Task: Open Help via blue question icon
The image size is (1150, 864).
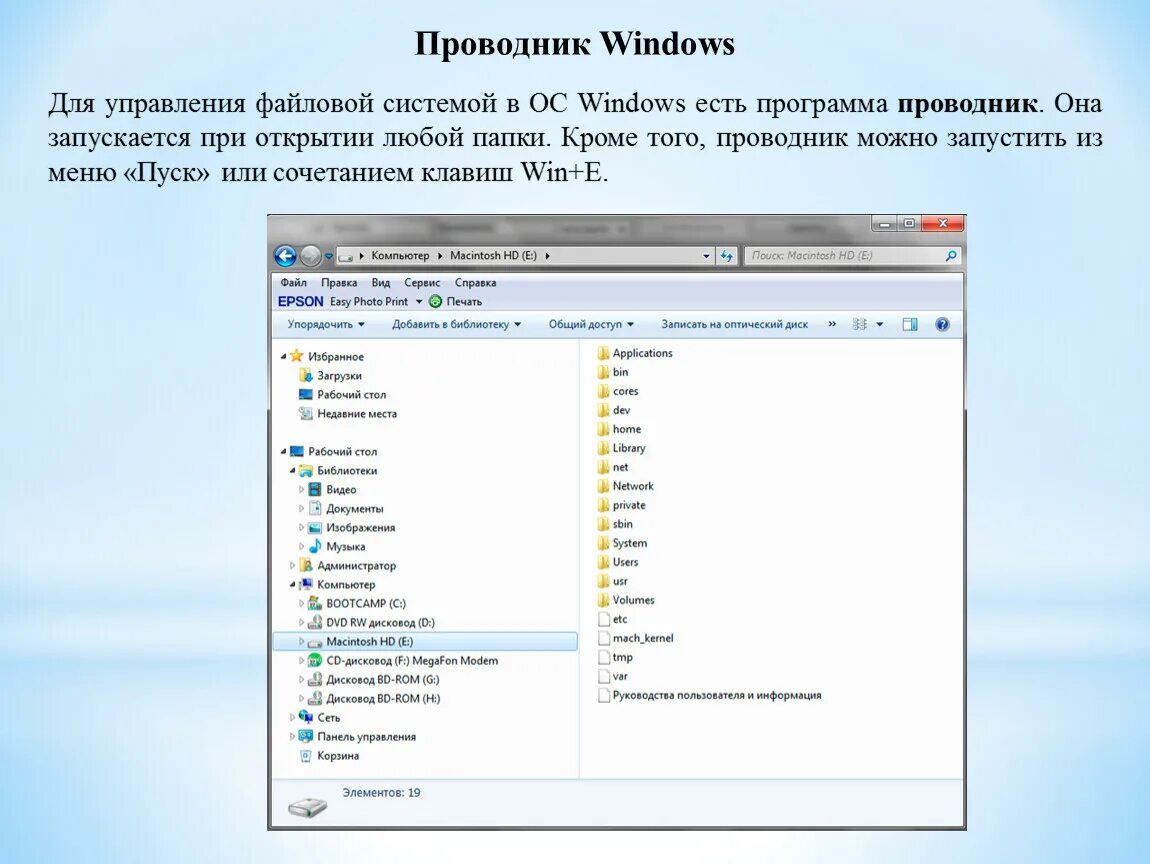Action: (x=942, y=324)
